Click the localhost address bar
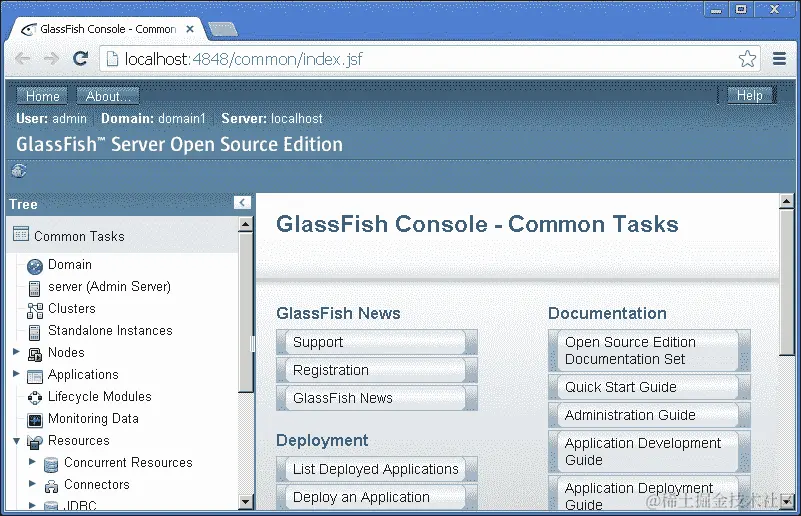This screenshot has height=516, width=801. (429, 59)
